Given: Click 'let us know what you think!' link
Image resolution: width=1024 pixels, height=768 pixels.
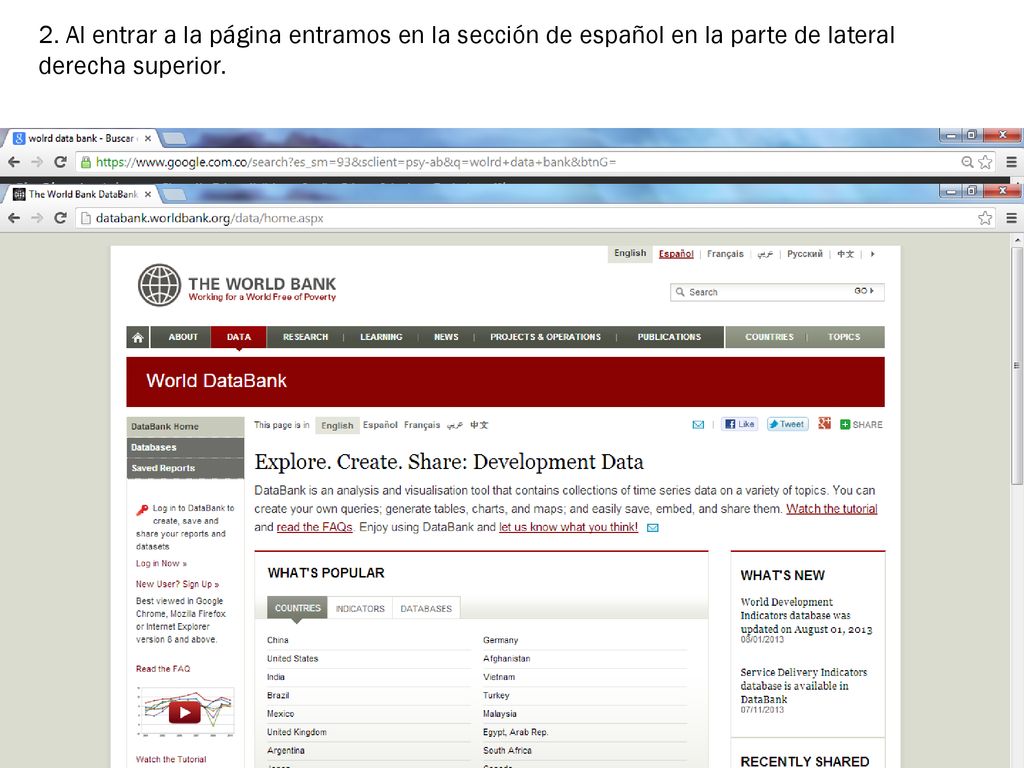Looking at the screenshot, I should [x=568, y=527].
